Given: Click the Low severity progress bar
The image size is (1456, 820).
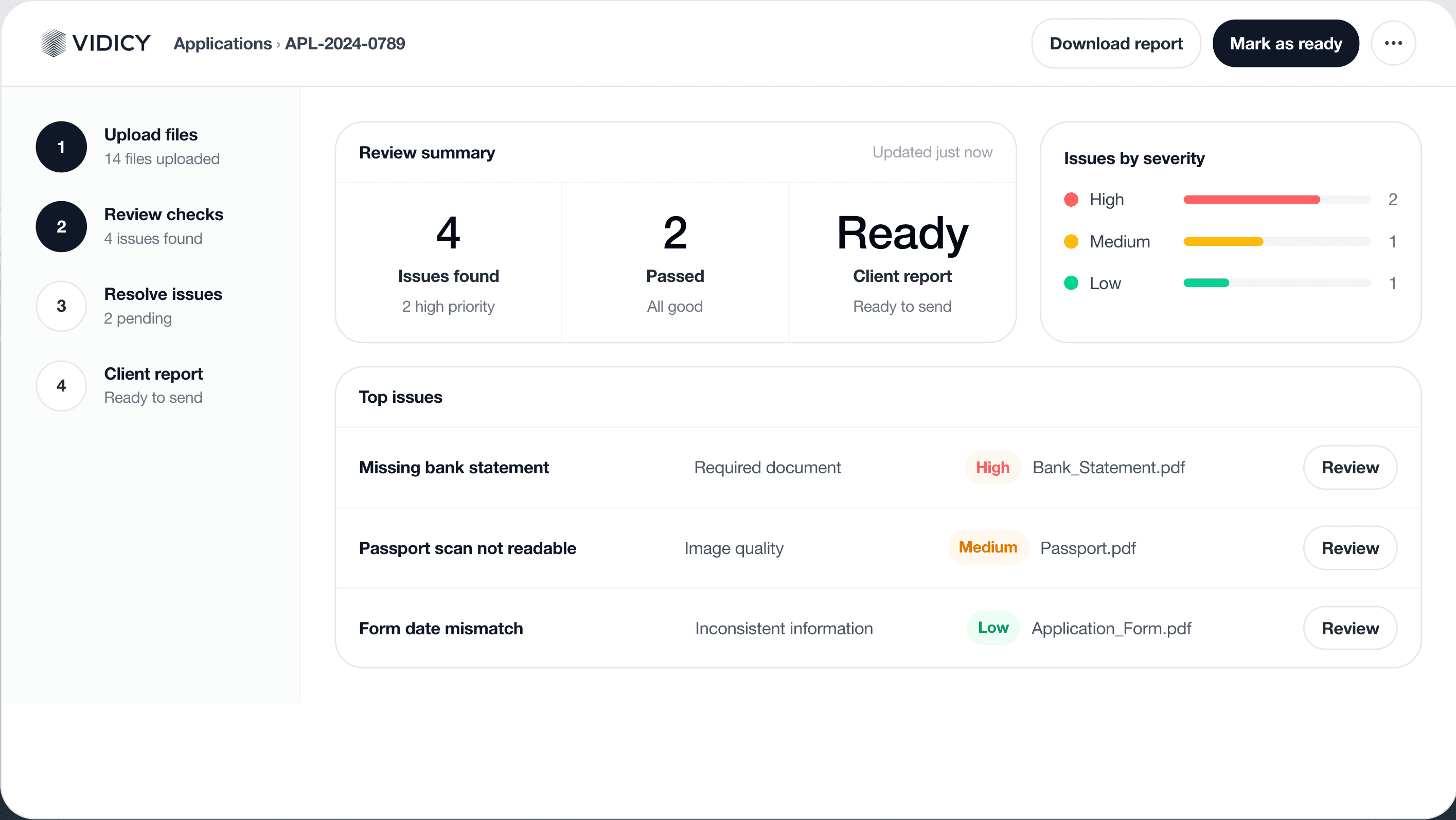Looking at the screenshot, I should pyautogui.click(x=1277, y=283).
